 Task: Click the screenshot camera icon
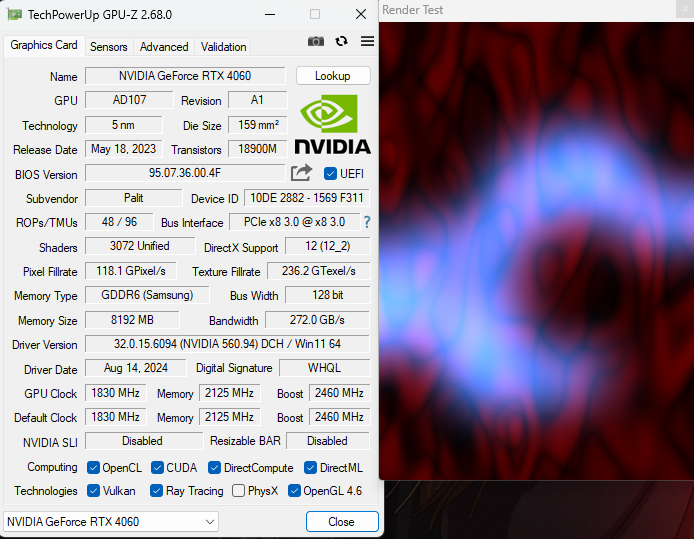pos(316,41)
